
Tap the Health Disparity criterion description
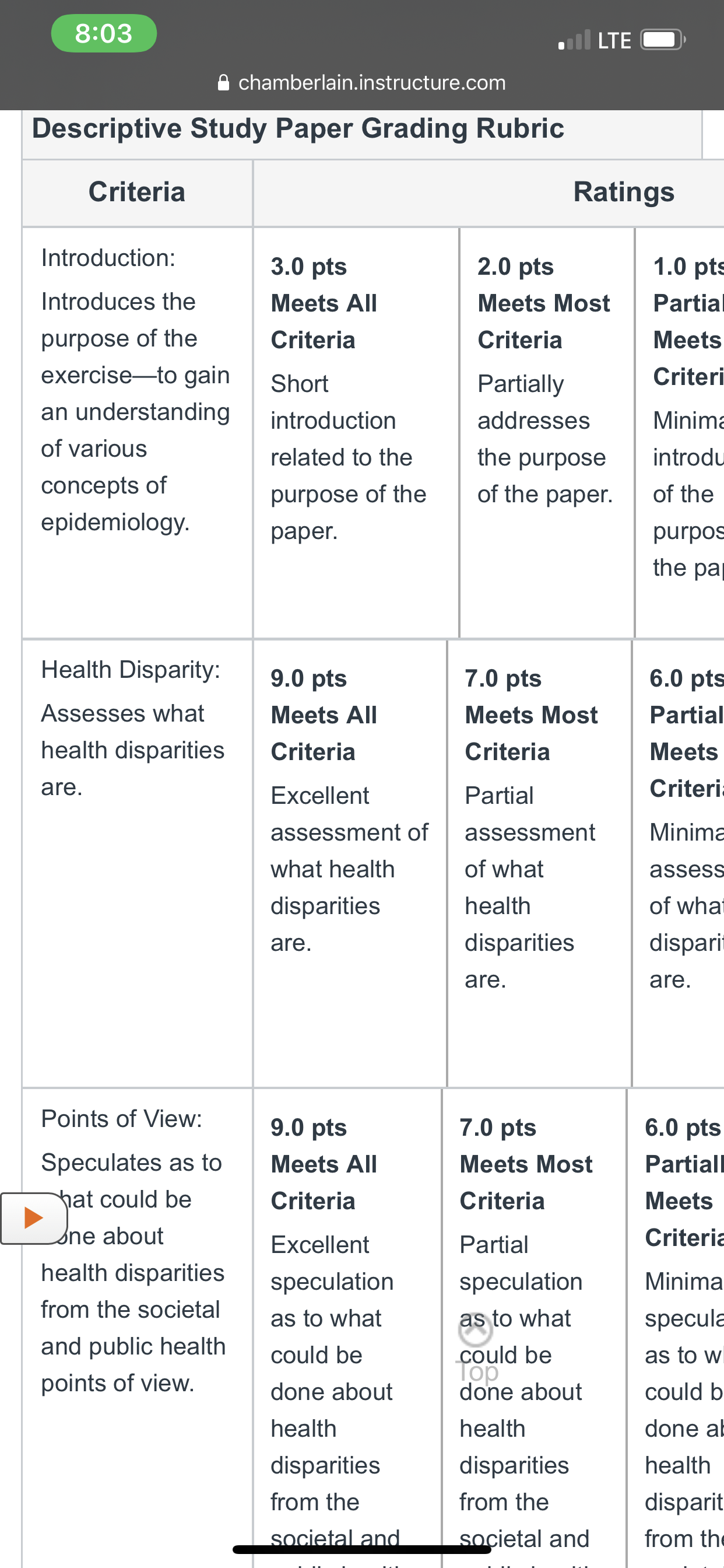133,750
